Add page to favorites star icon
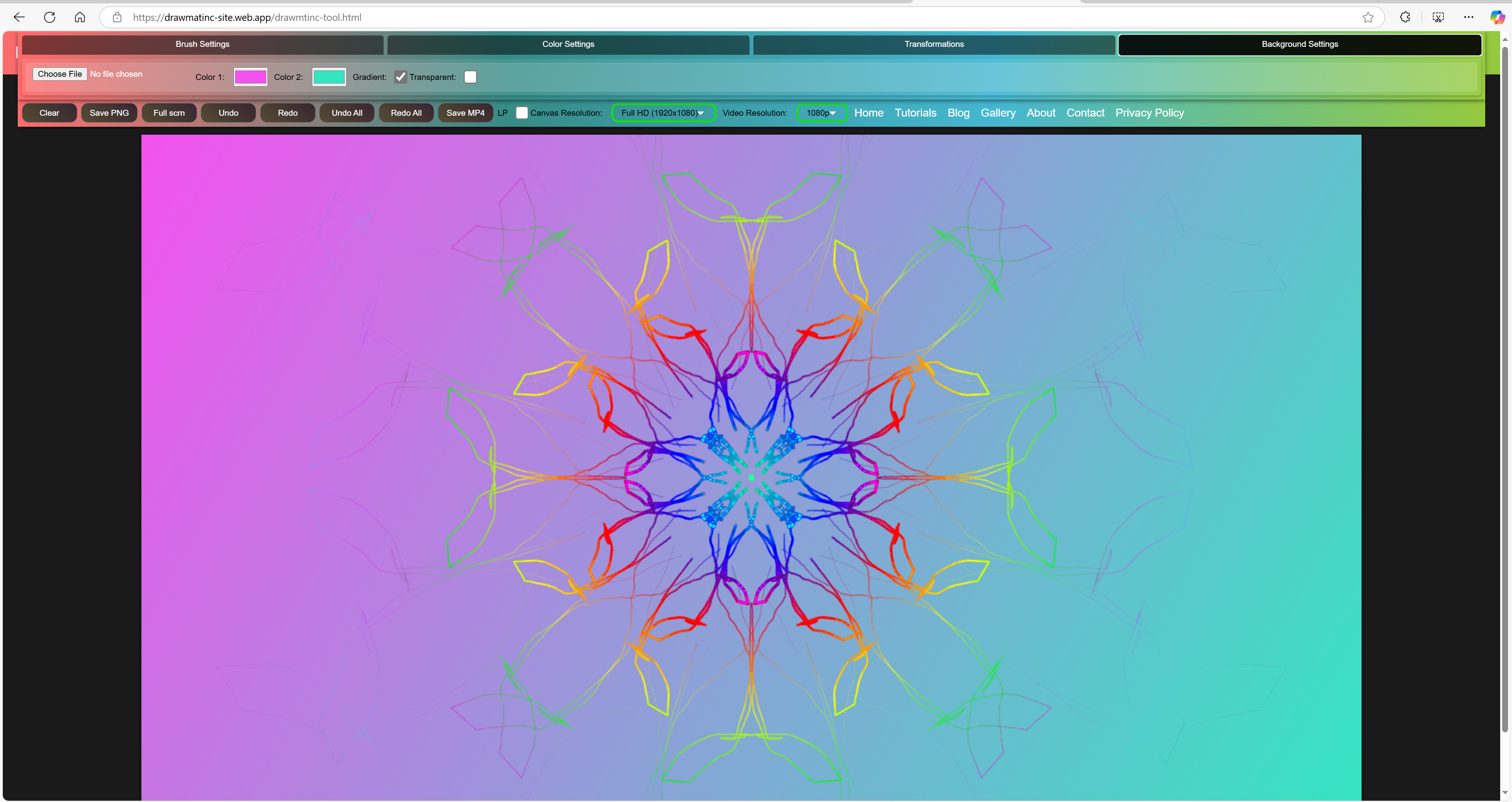The height and width of the screenshot is (802, 1512). [x=1367, y=17]
